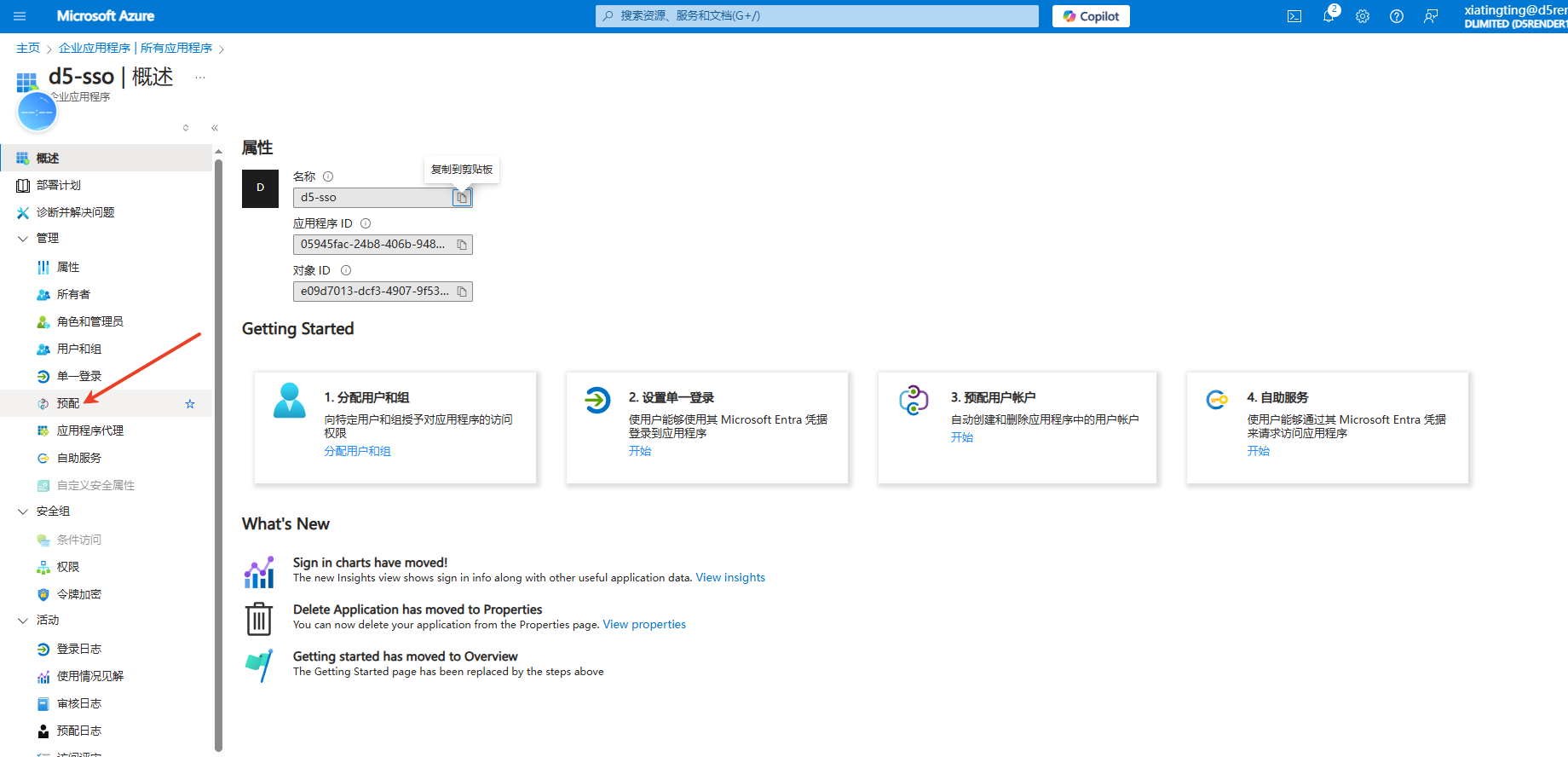
Task: Collapse the 安全组 section
Action: 23,511
